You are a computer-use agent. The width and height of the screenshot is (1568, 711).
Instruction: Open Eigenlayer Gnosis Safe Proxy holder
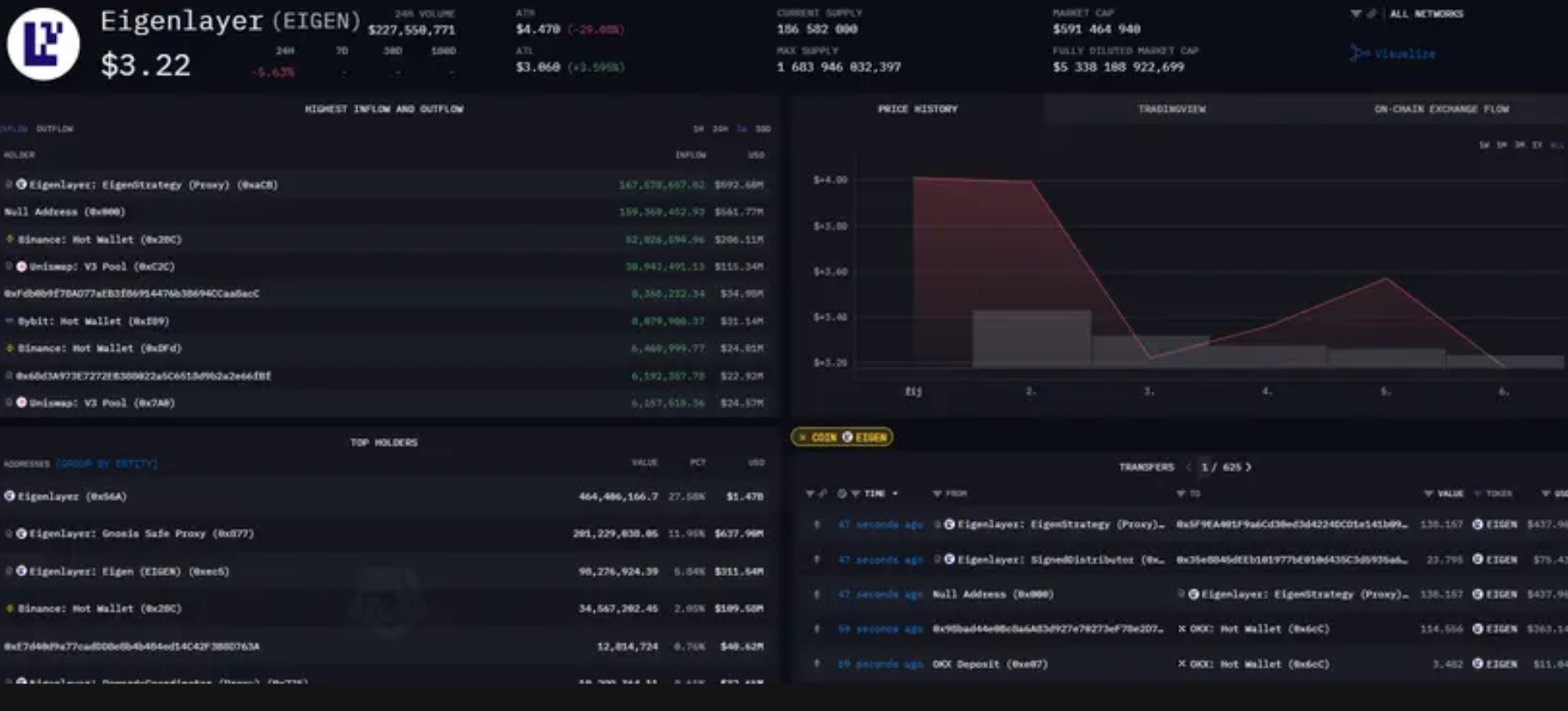(135, 534)
